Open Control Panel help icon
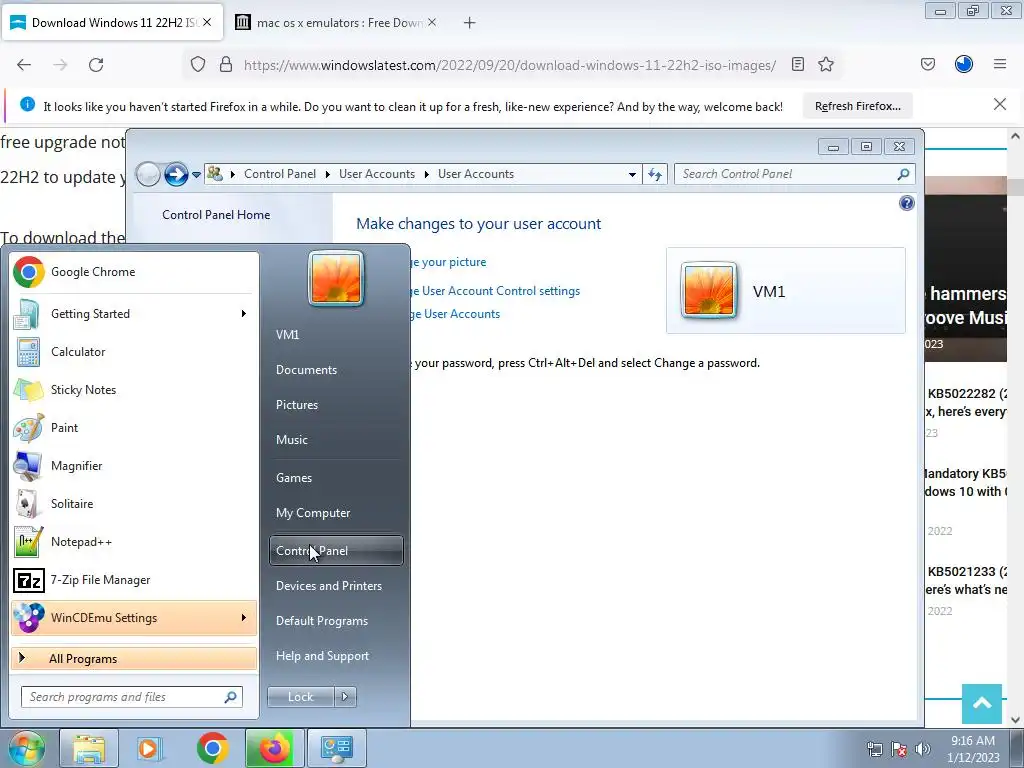1024x768 pixels. pos(906,203)
